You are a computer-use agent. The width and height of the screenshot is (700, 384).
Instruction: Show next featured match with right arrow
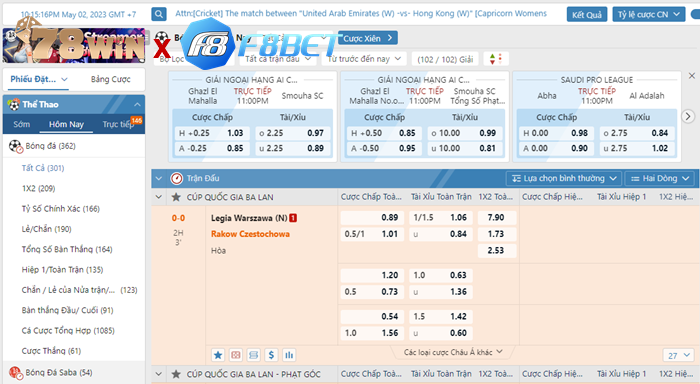tap(688, 117)
